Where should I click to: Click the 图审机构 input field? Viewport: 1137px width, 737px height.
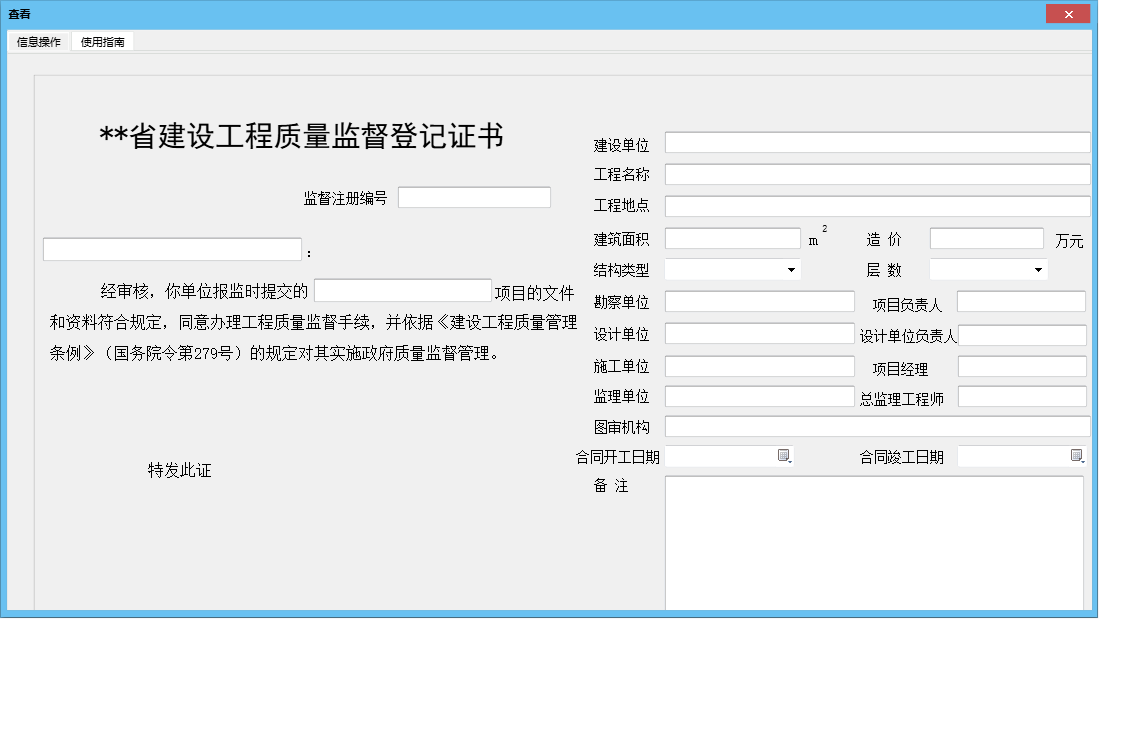pyautogui.click(x=877, y=425)
